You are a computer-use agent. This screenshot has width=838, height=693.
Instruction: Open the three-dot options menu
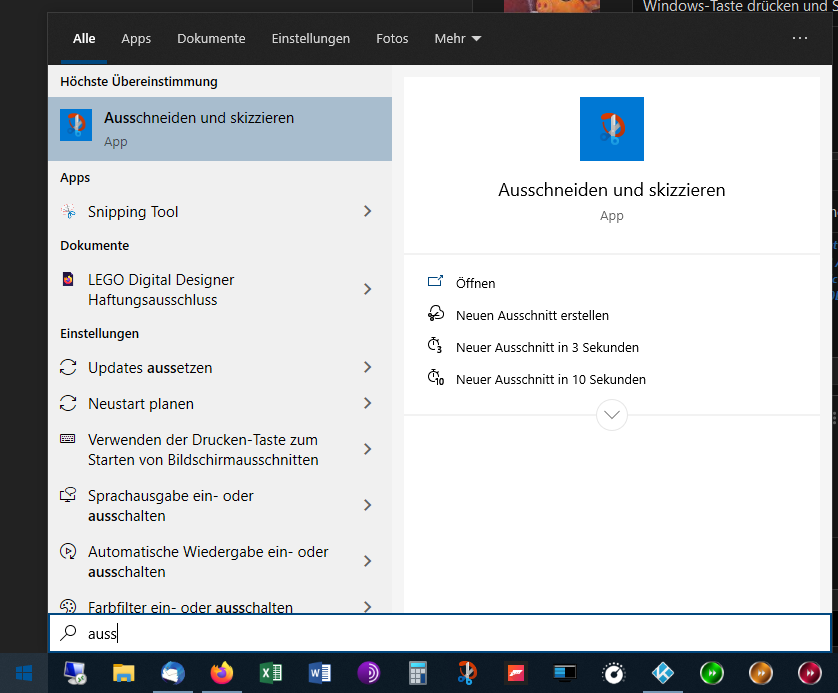pyautogui.click(x=800, y=38)
